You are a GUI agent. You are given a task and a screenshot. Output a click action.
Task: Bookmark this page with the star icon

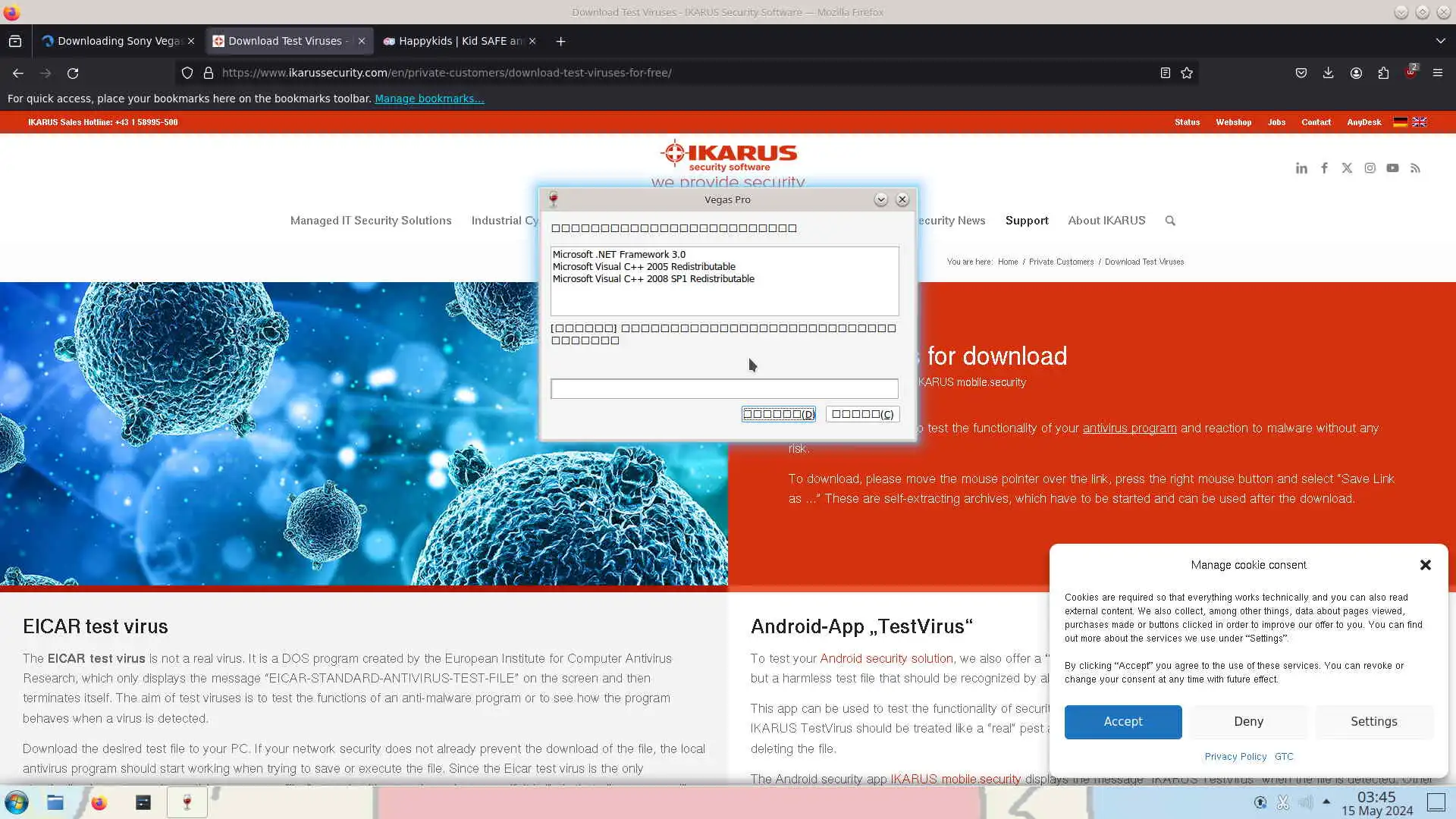click(1187, 73)
